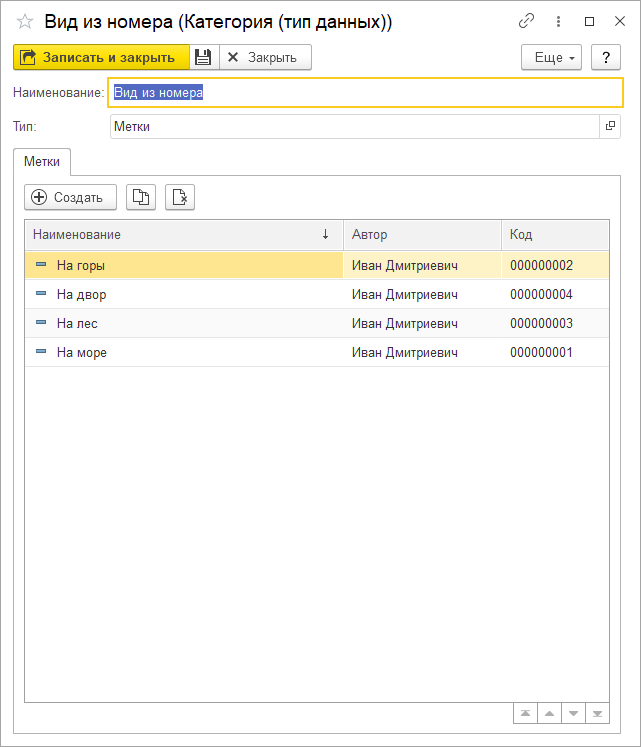
Task: Move one row down arrow button
Action: (573, 713)
